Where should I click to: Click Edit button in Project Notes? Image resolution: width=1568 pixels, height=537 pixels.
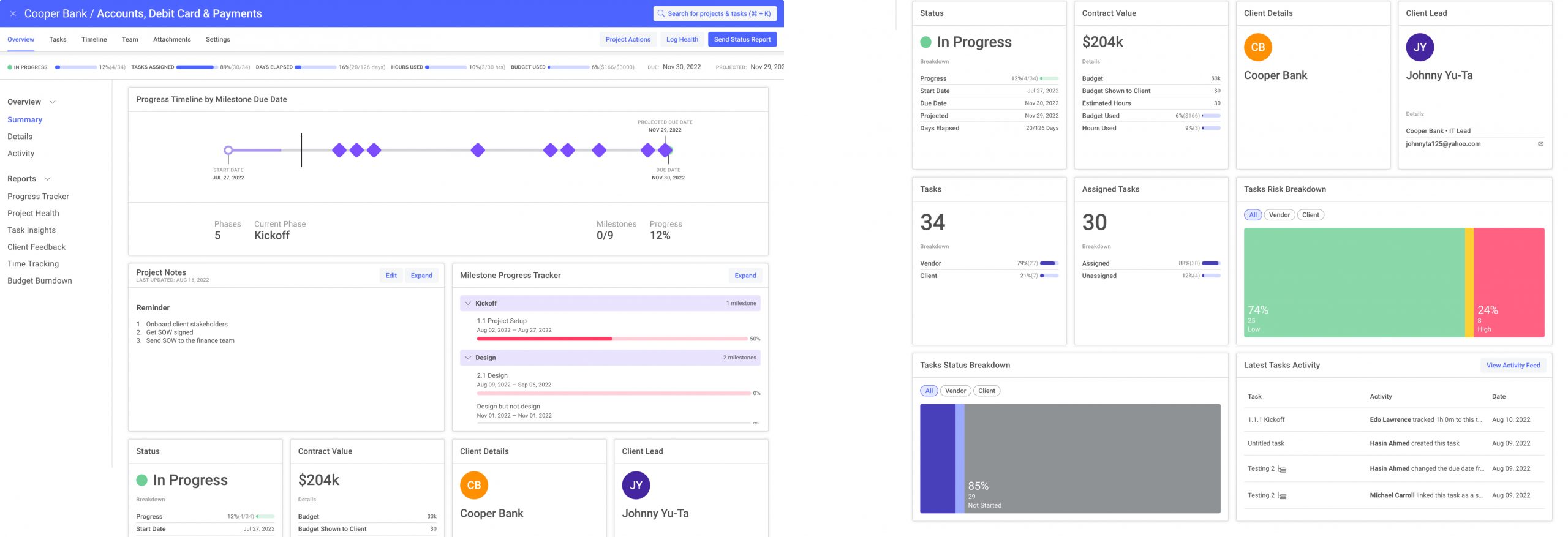pyautogui.click(x=391, y=276)
